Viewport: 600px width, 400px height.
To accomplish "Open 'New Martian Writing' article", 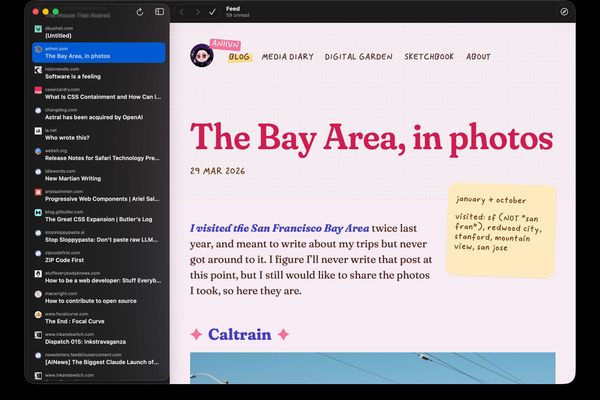I will pos(99,175).
